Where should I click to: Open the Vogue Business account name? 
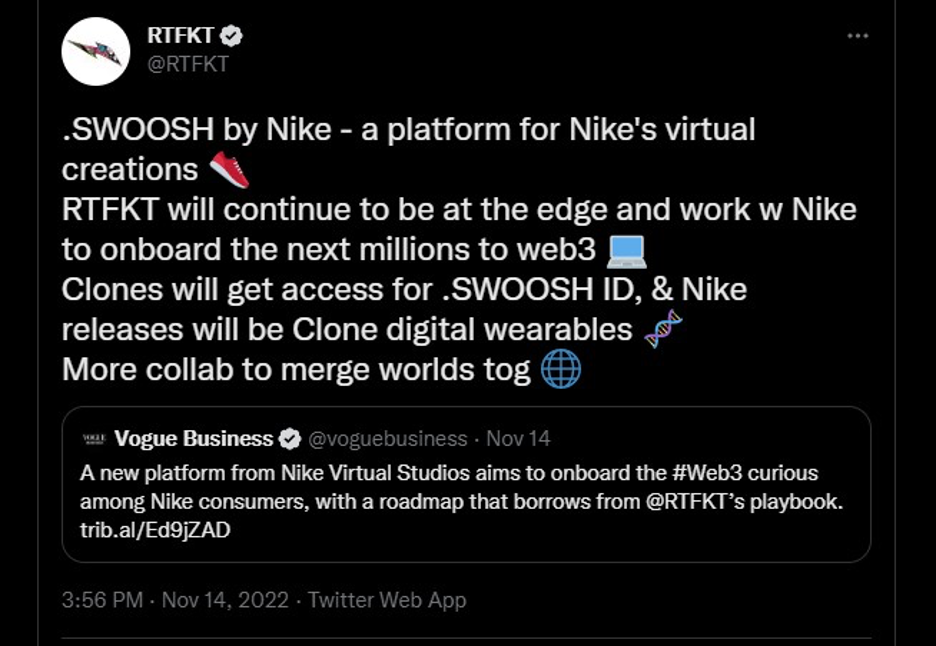(193, 439)
